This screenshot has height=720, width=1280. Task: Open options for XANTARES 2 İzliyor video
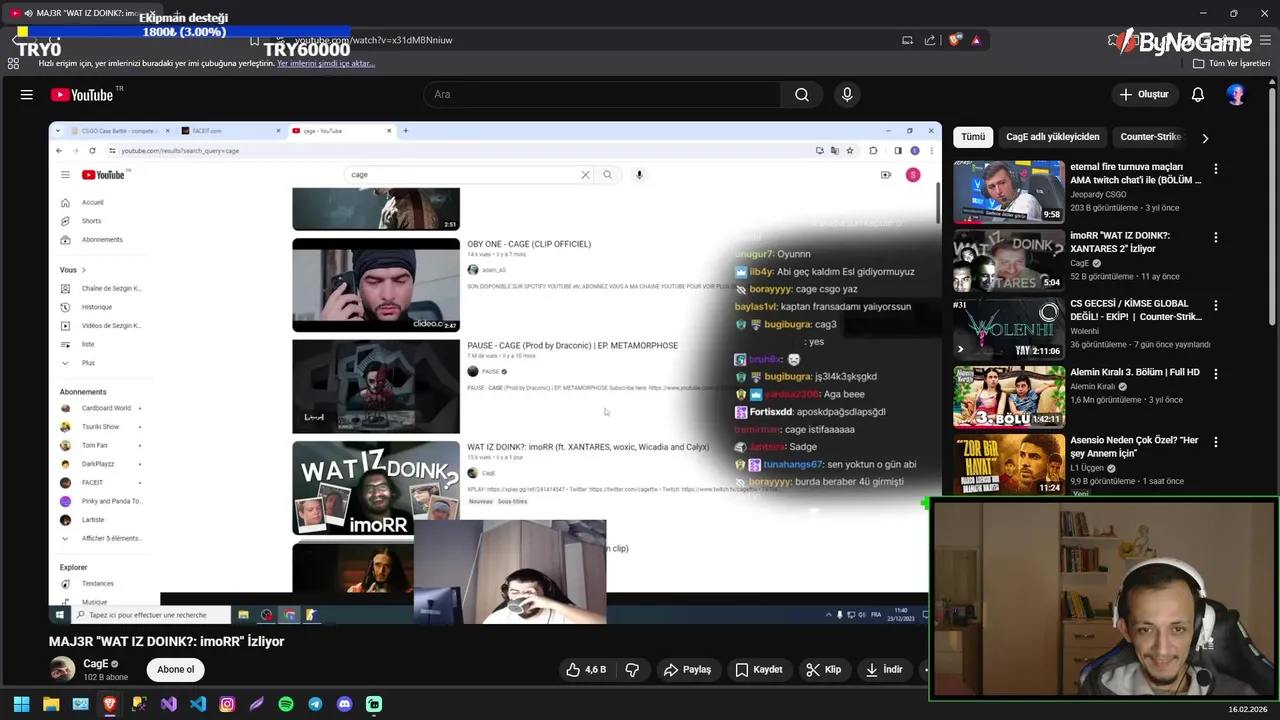pos(1216,238)
